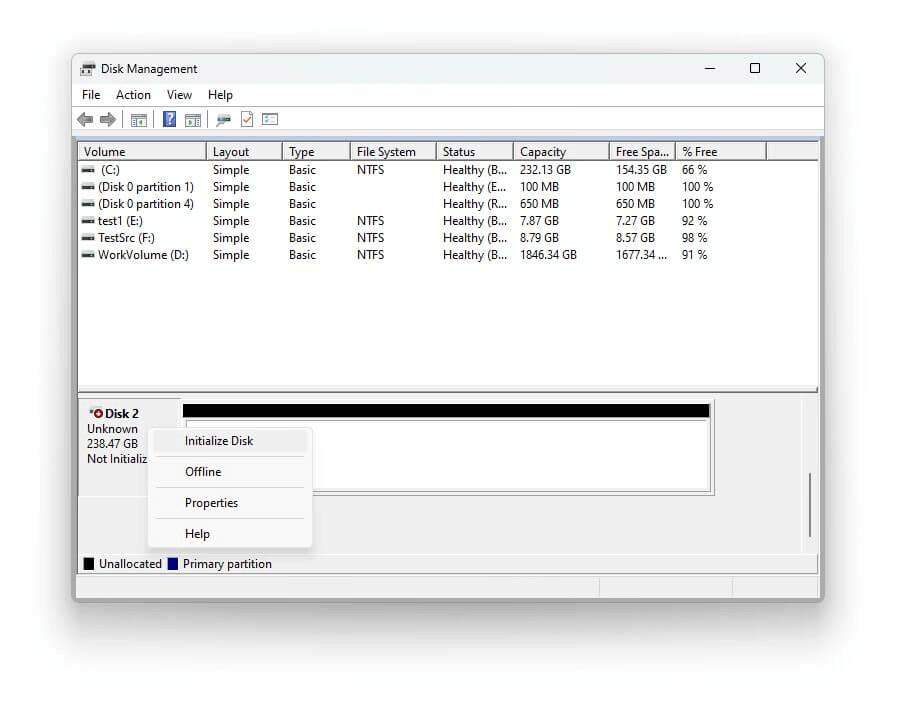Image resolution: width=922 pixels, height=702 pixels.
Task: Choose Initialize Disk from context menu
Action: coord(230,441)
